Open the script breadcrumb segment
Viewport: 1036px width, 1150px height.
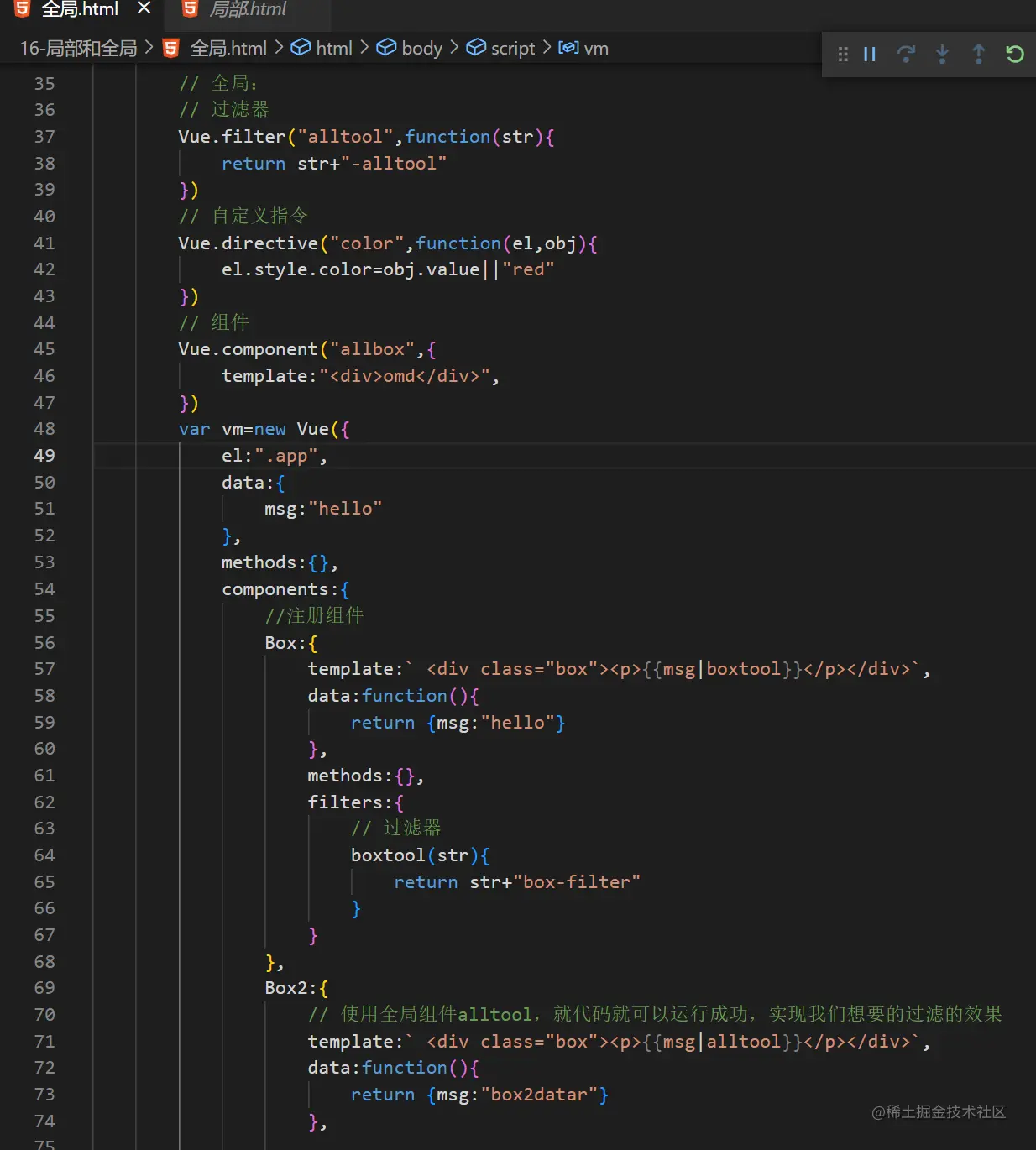coord(513,49)
